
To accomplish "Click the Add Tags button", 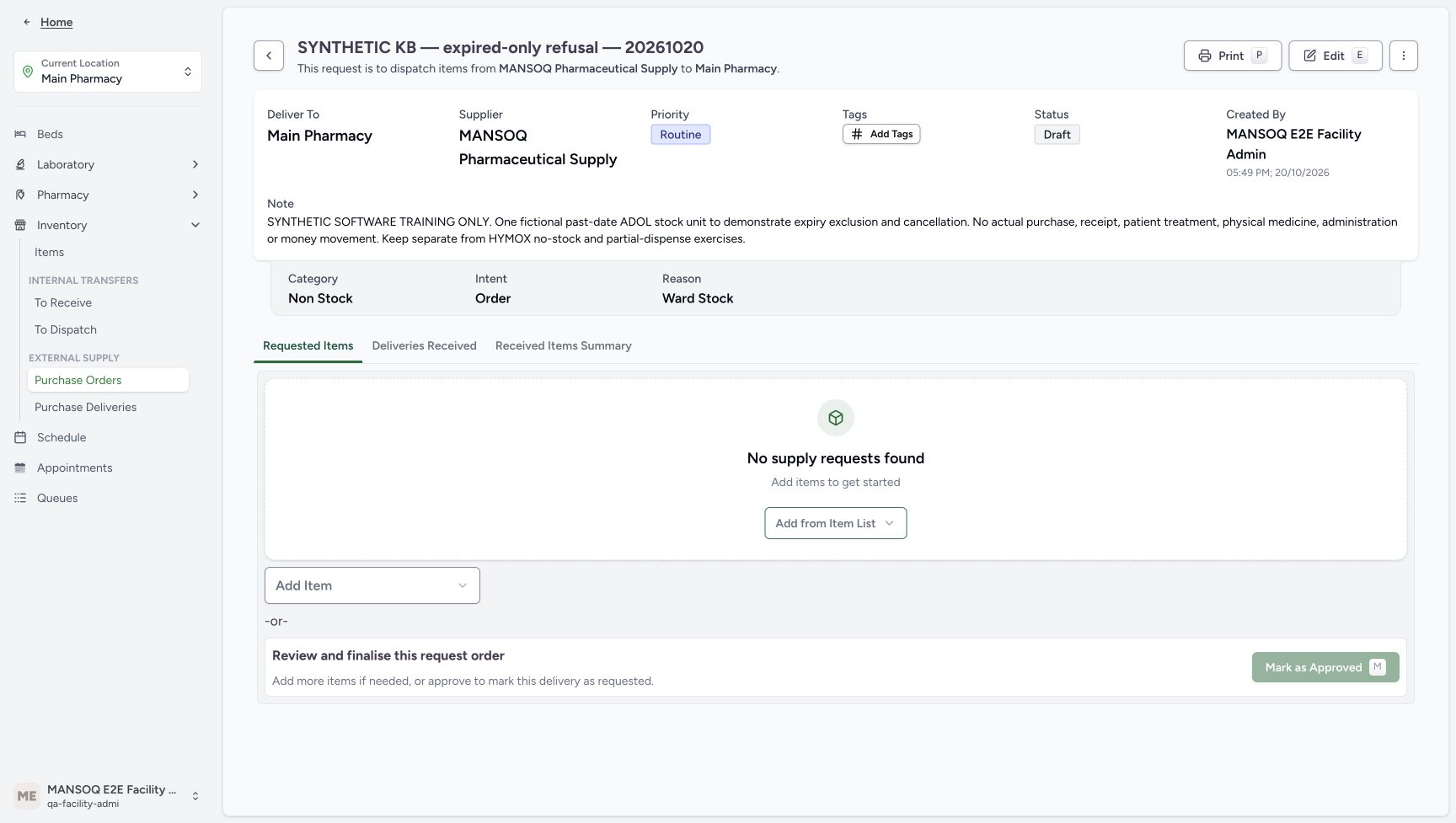I will (881, 134).
